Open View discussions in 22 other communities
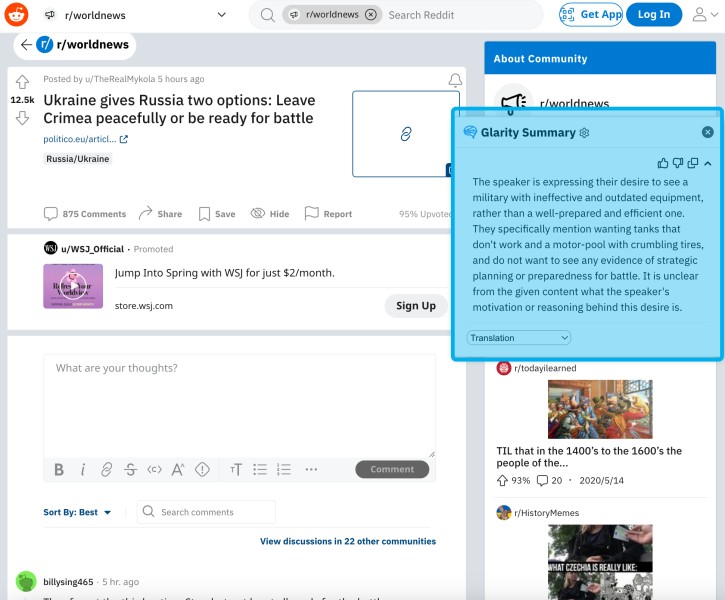This screenshot has height=600, width=725. [348, 541]
